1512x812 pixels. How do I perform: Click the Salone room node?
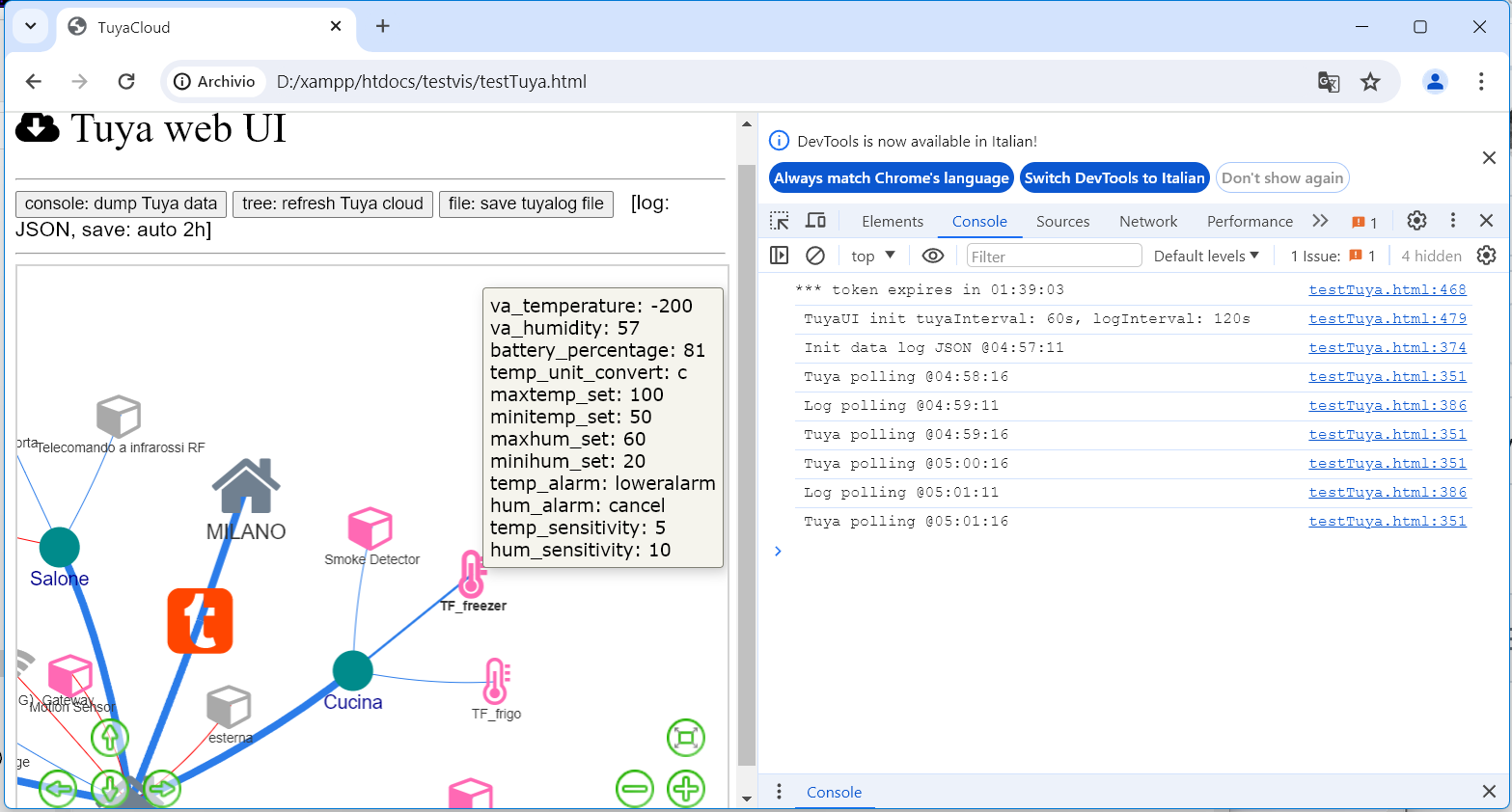(x=60, y=547)
